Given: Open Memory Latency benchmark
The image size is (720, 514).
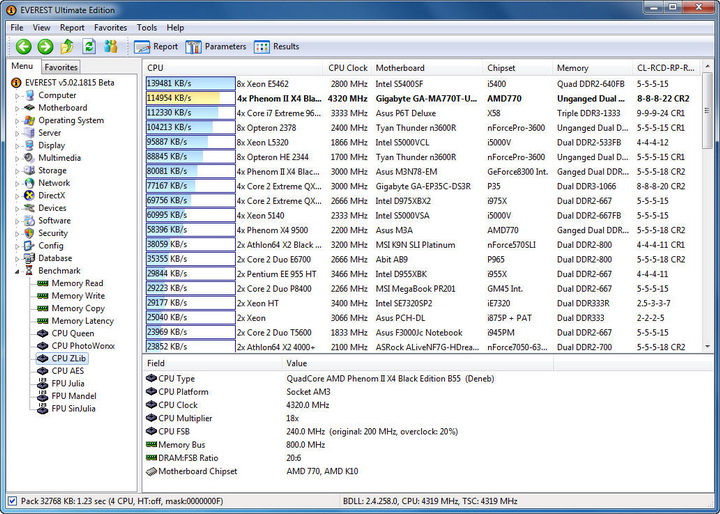Looking at the screenshot, I should click(x=83, y=321).
